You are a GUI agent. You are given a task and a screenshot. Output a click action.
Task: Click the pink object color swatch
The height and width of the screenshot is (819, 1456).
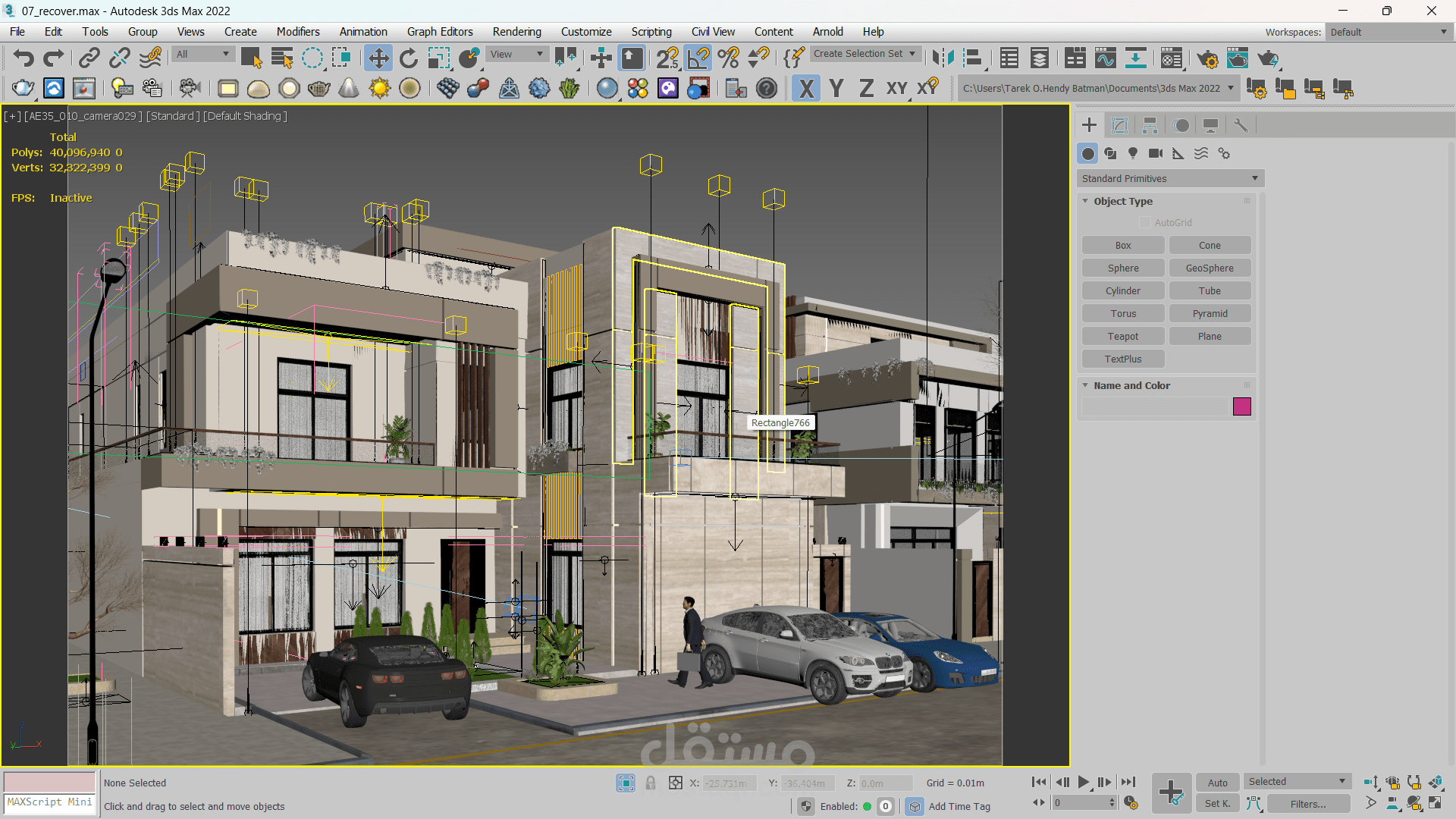[1241, 406]
